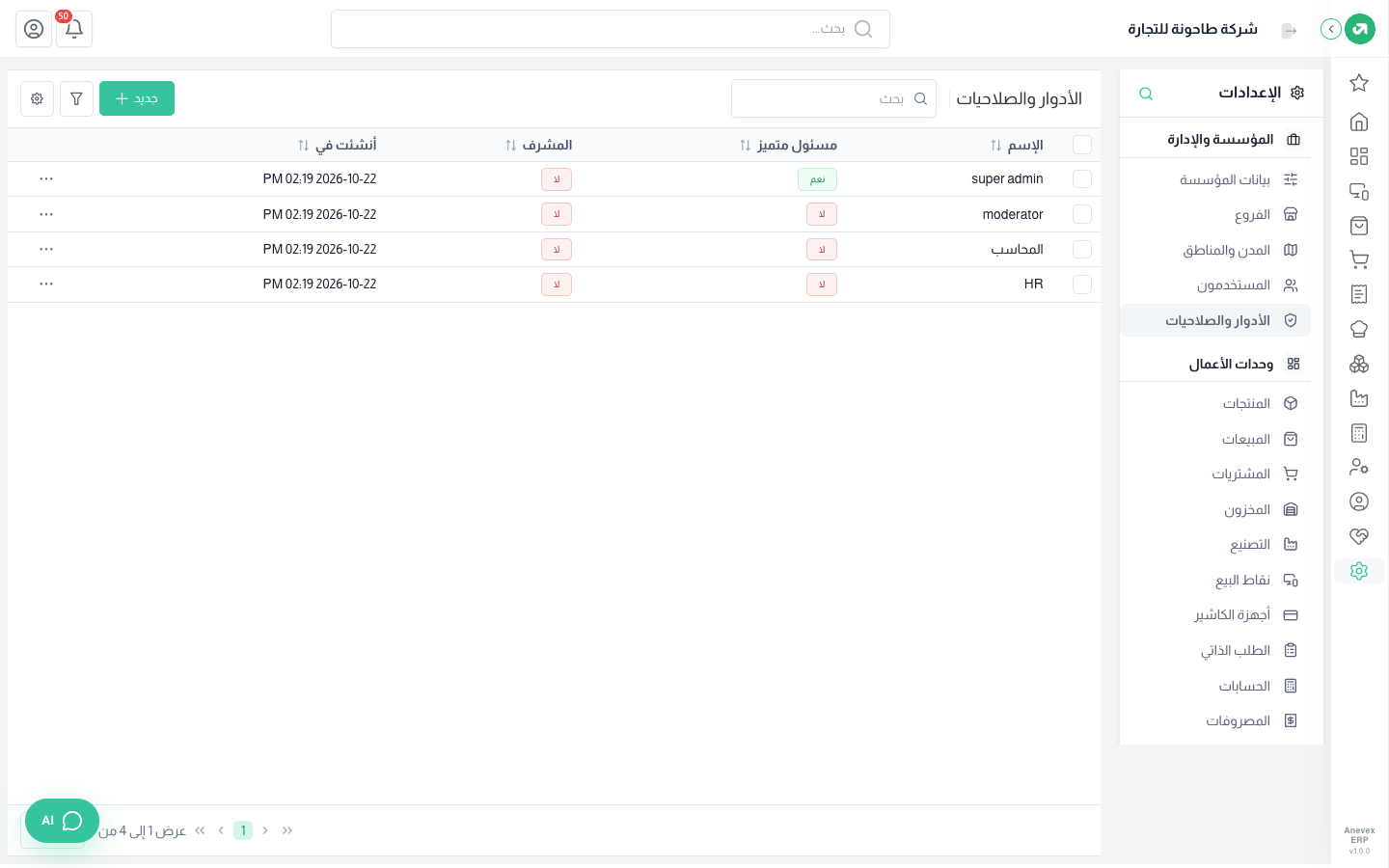The image size is (1389, 868).
Task: Open أجهزة الكاشير settings item
Action: [1215, 614]
